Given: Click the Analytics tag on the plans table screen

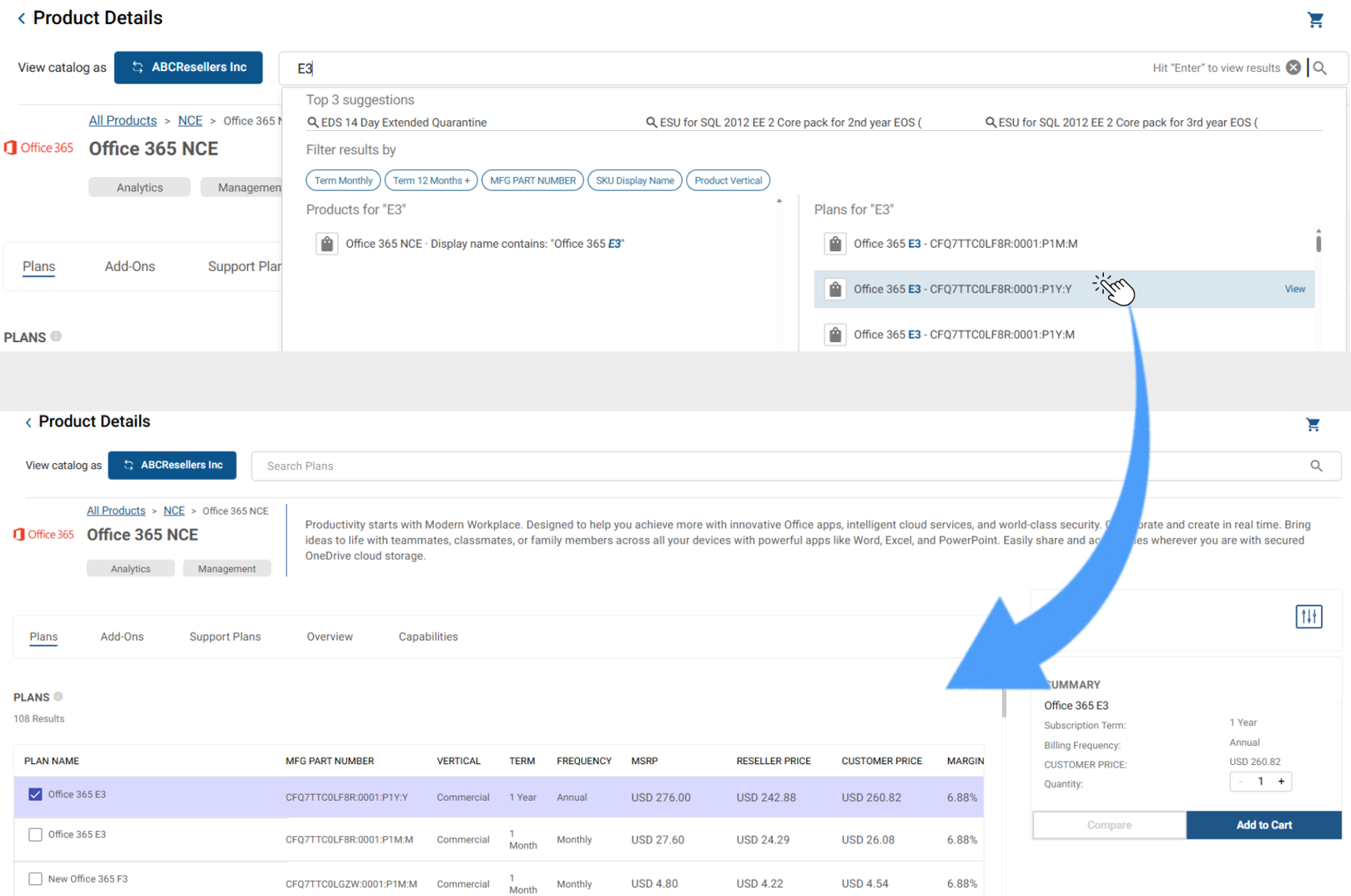Looking at the screenshot, I should (x=131, y=569).
